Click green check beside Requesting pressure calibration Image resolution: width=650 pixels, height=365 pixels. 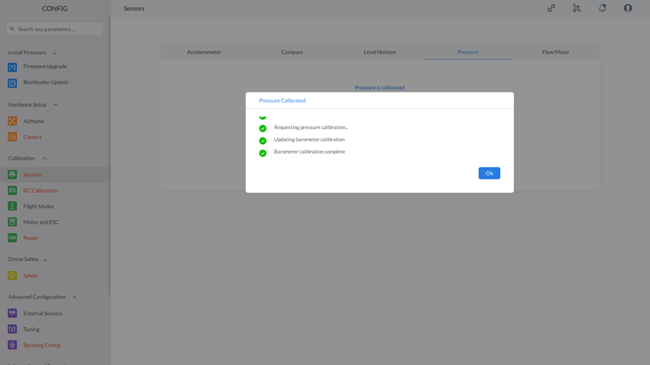[263, 128]
